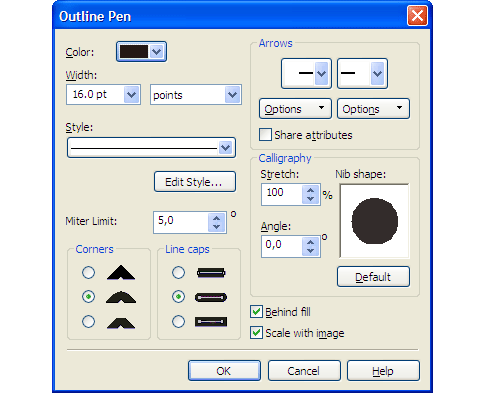Click the rounded corner shape icon
This screenshot has height=393, width=485.
(121, 297)
